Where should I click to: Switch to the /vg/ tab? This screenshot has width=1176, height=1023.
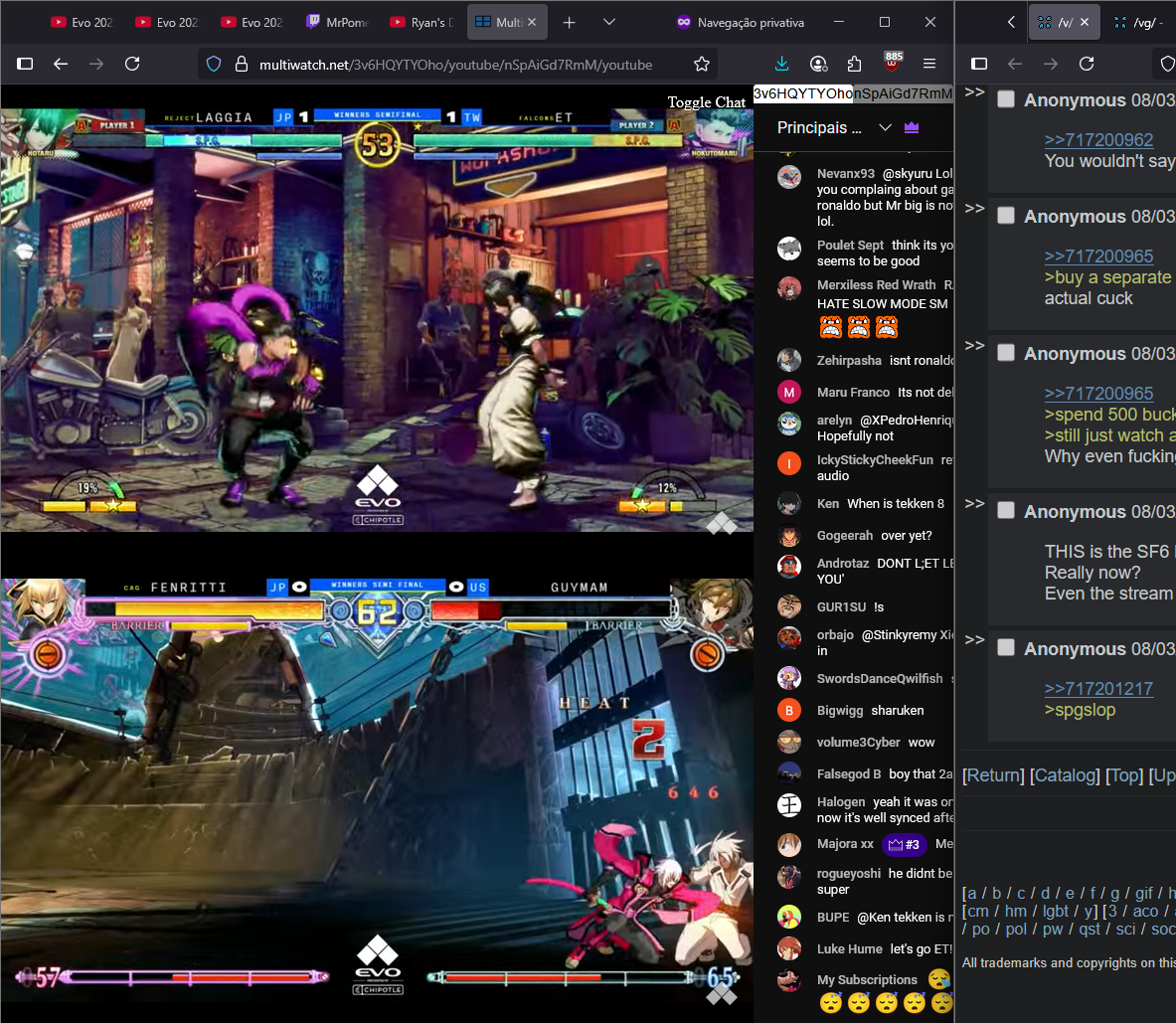click(x=1140, y=23)
